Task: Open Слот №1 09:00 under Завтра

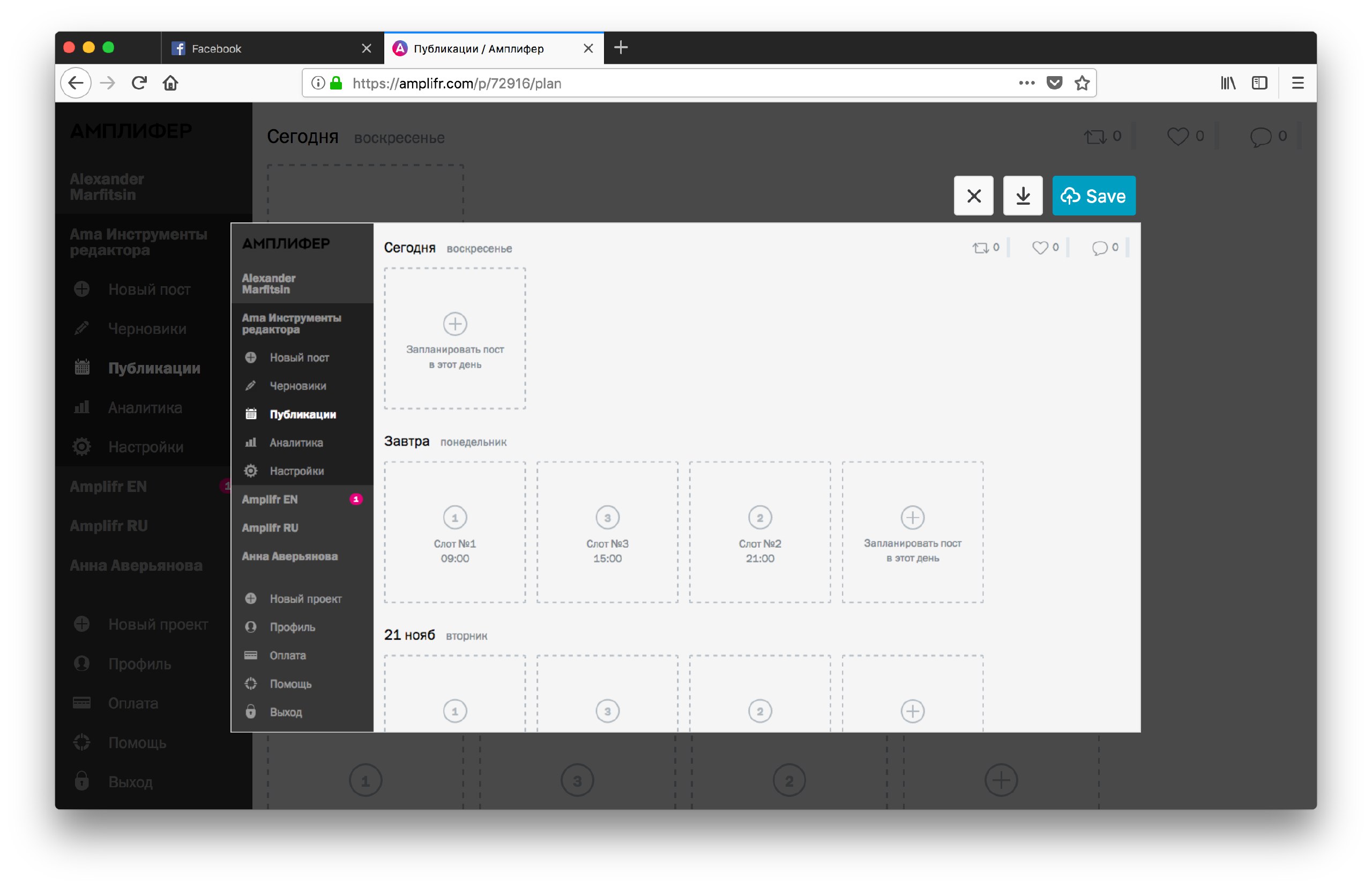Action: click(x=455, y=532)
